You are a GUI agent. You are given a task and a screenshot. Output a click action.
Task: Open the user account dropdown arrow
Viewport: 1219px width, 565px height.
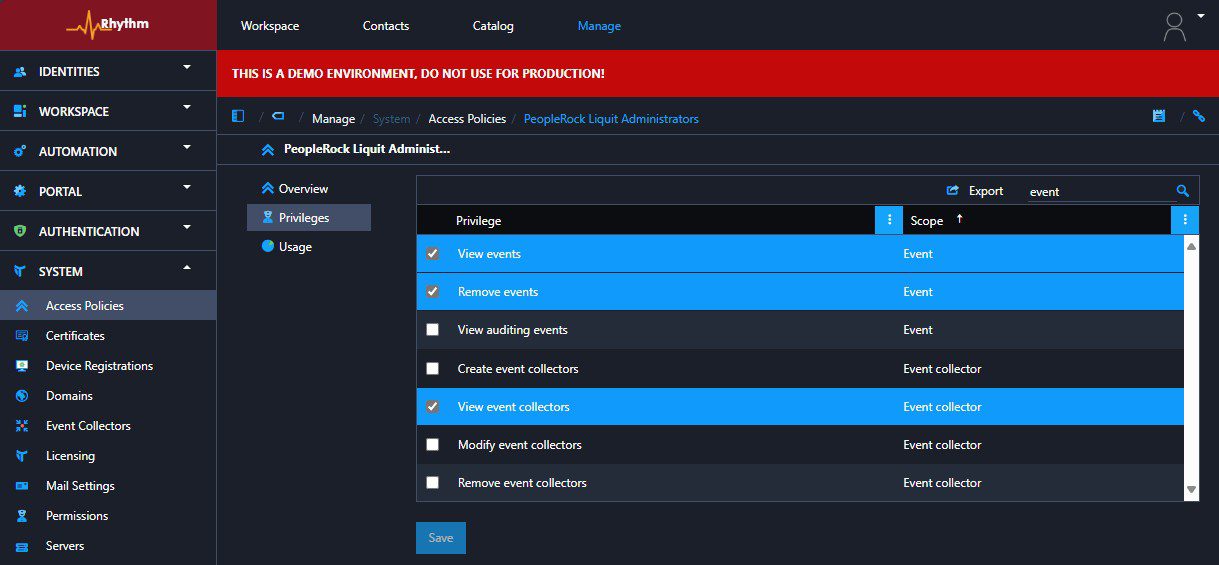[x=1200, y=16]
